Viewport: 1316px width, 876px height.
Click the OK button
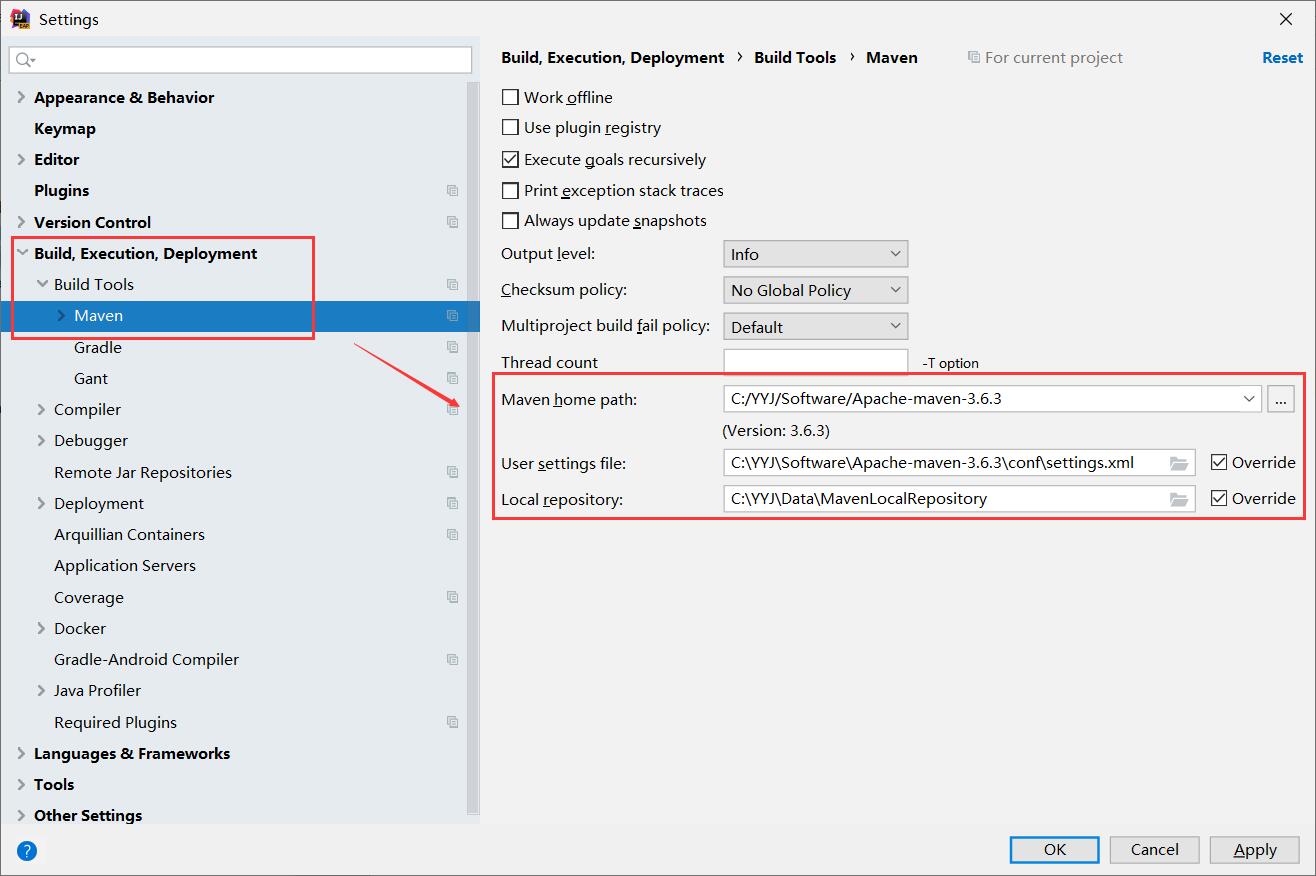1055,849
